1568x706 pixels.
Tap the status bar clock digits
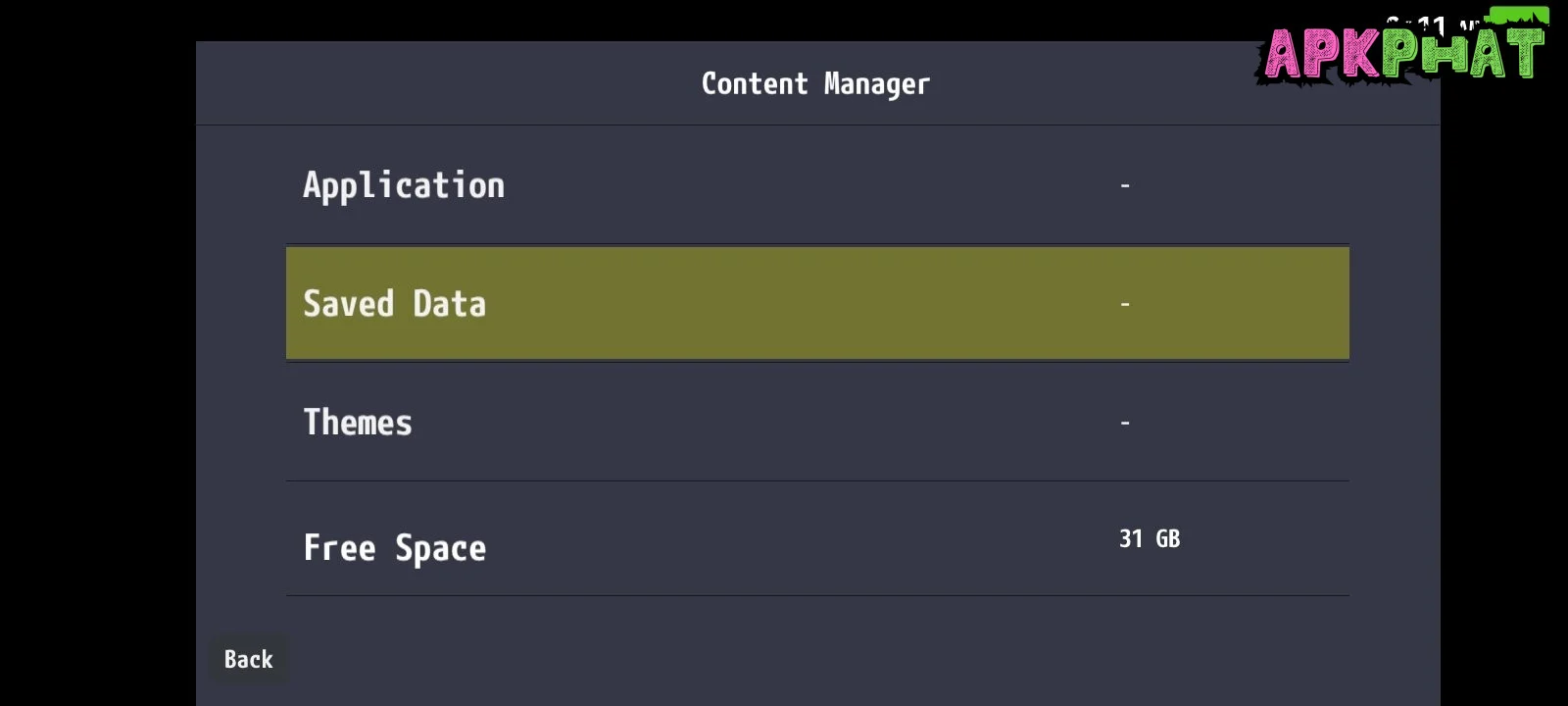click(x=1429, y=24)
